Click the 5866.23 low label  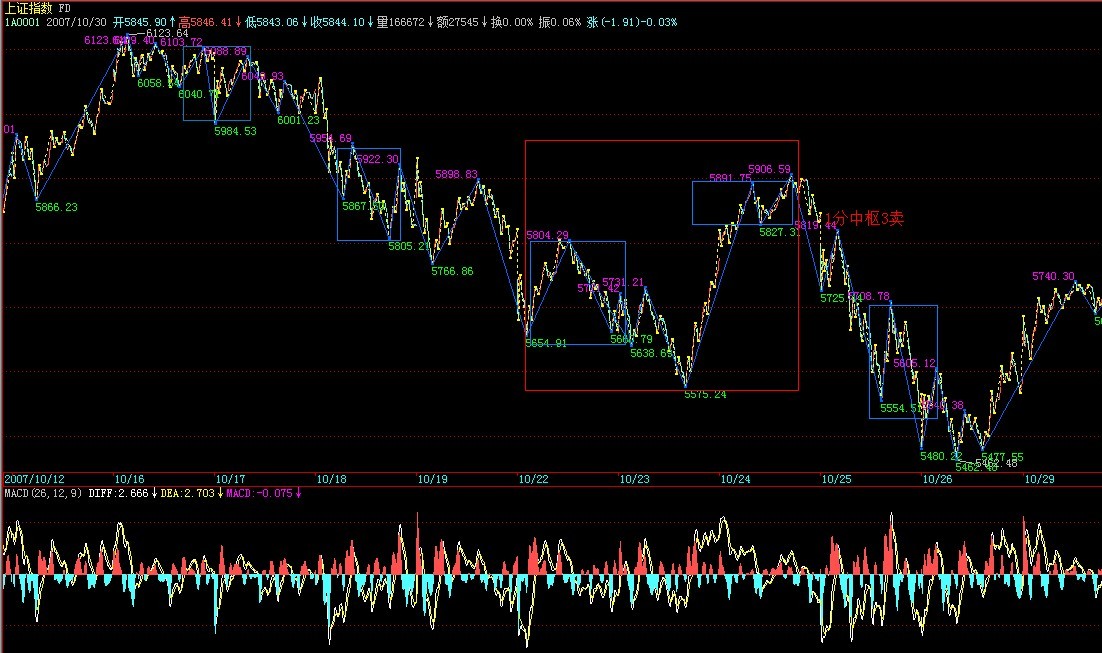click(56, 207)
